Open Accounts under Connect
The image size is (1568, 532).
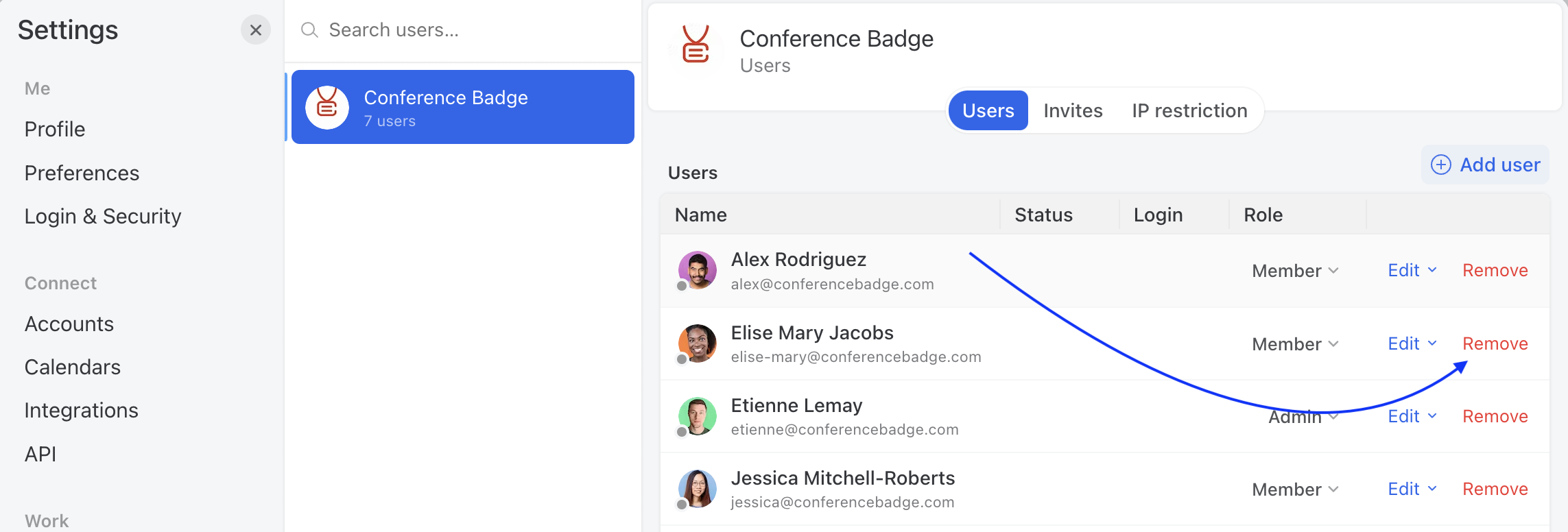[x=69, y=324]
